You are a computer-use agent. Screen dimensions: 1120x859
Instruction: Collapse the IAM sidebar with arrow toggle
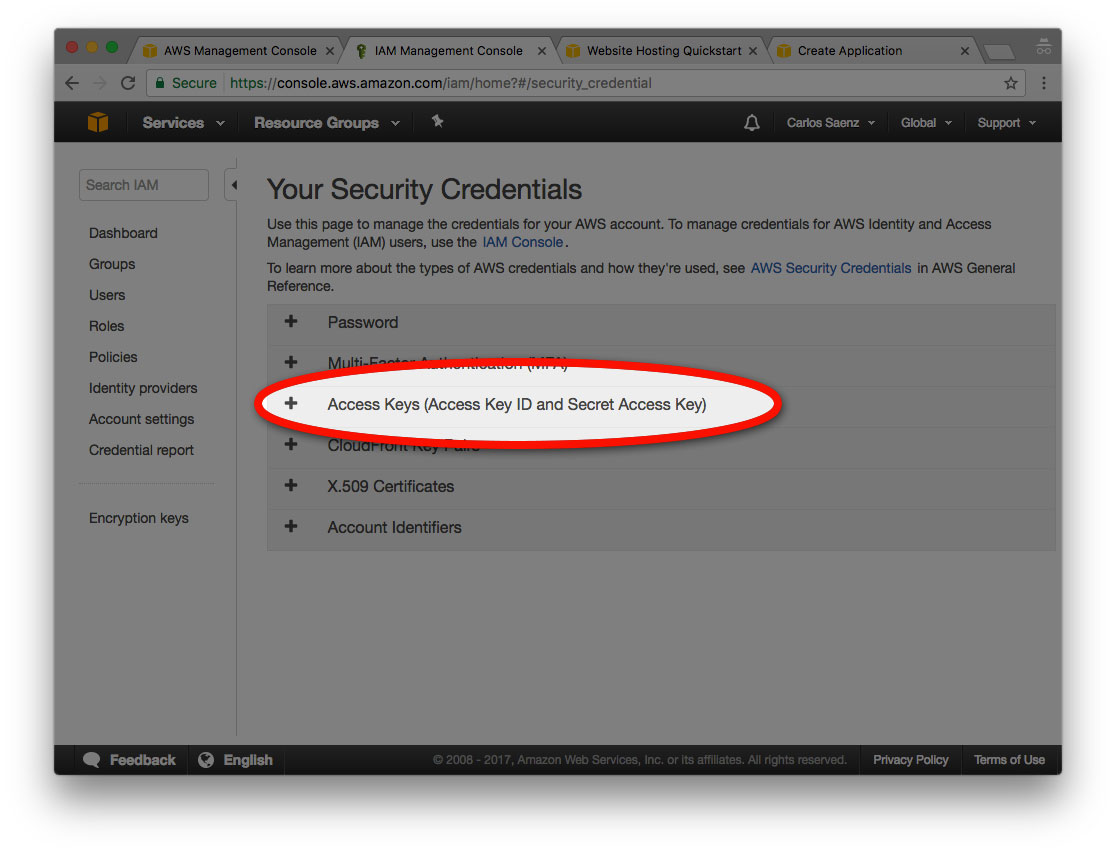[x=233, y=185]
